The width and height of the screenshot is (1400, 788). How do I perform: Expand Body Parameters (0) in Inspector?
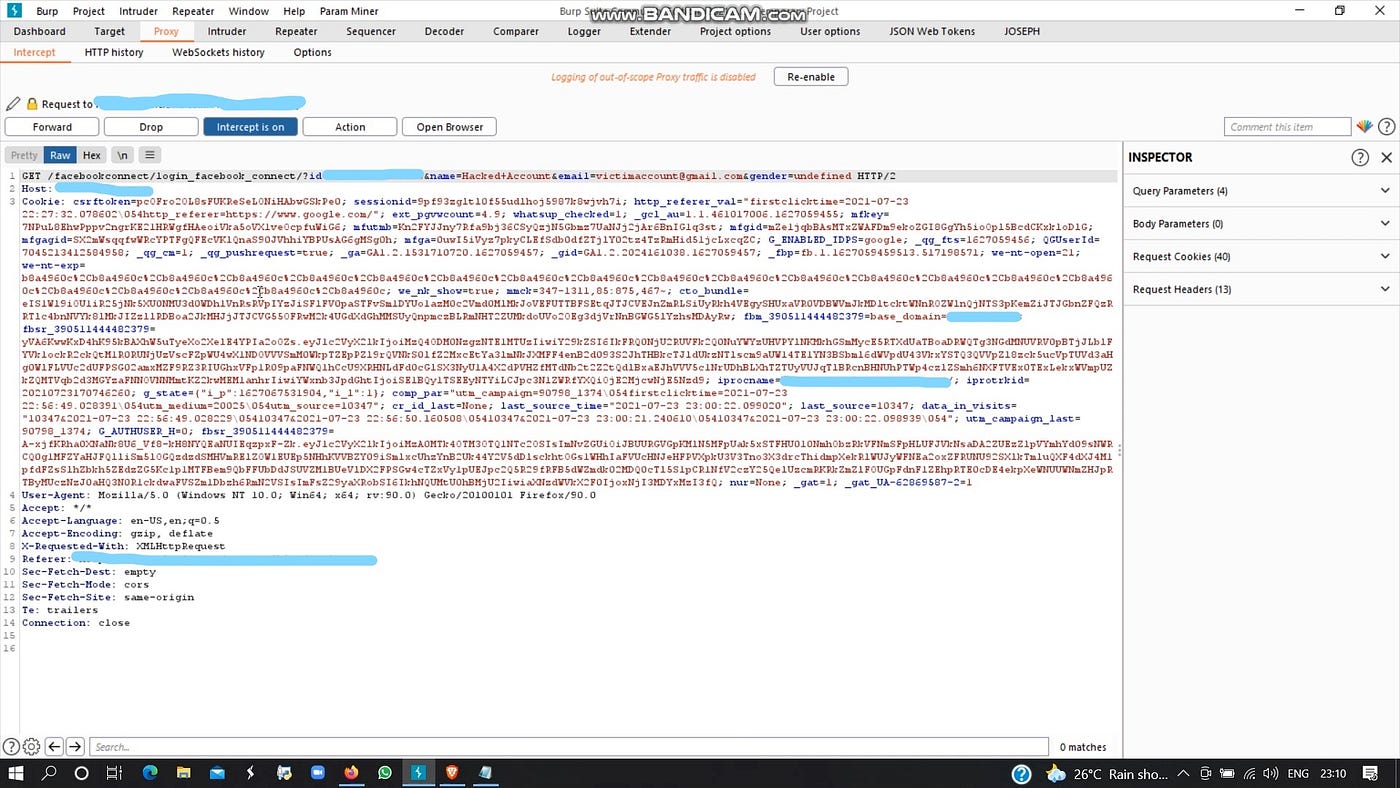point(1261,224)
